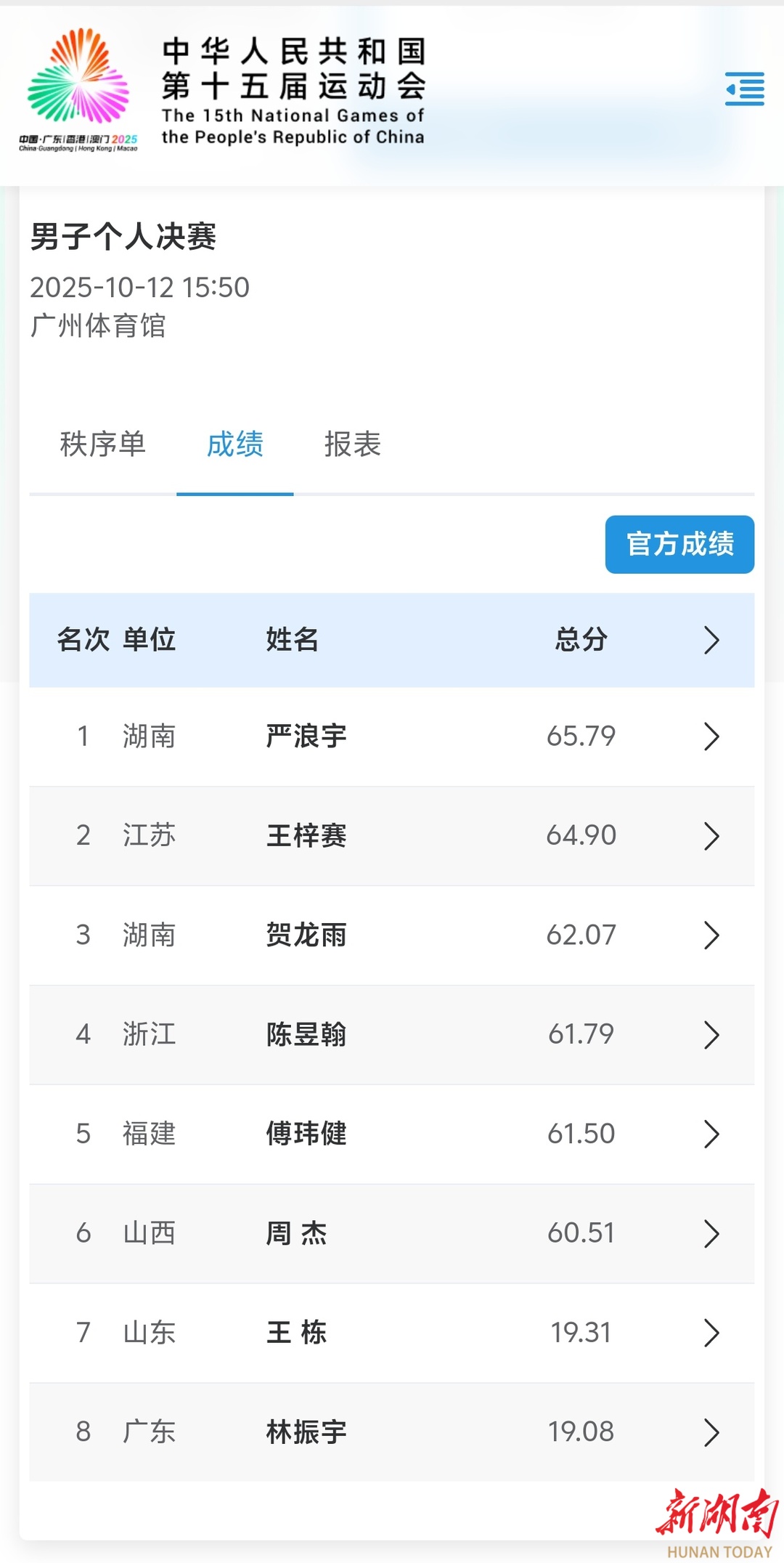The height and width of the screenshot is (1563, 784).
Task: Expand the arrow on 王栋's row
Action: pyautogui.click(x=711, y=1333)
